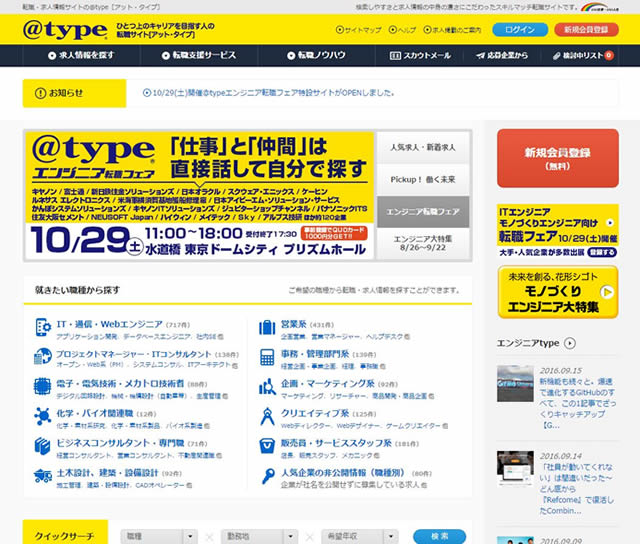The width and height of the screenshot is (640, 544).
Task: Open 応募企業から in navigation bar
Action: 502,56
